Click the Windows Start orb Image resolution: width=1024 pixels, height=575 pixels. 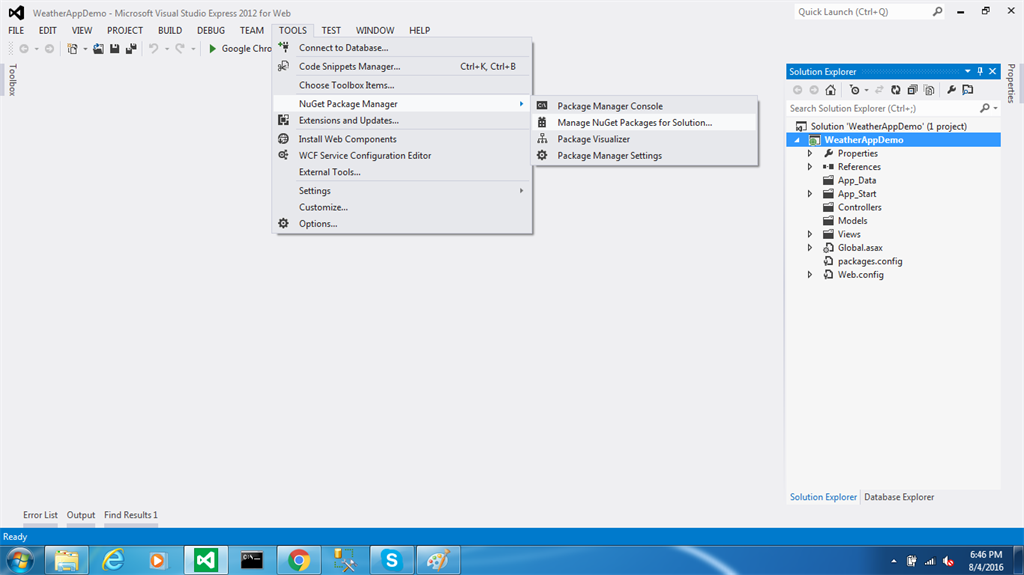[x=20, y=561]
